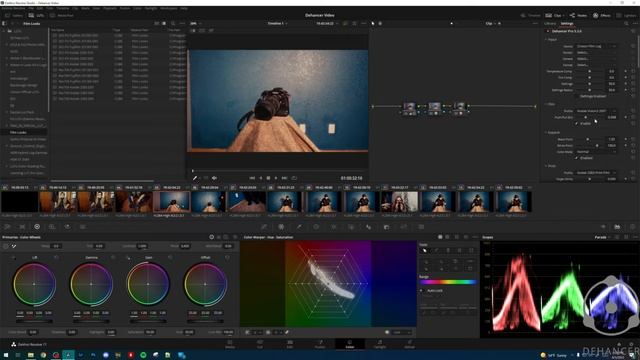Image resolution: width=640 pixels, height=360 pixels.
Task: Reset the Offset color wheel
Action: point(227,258)
